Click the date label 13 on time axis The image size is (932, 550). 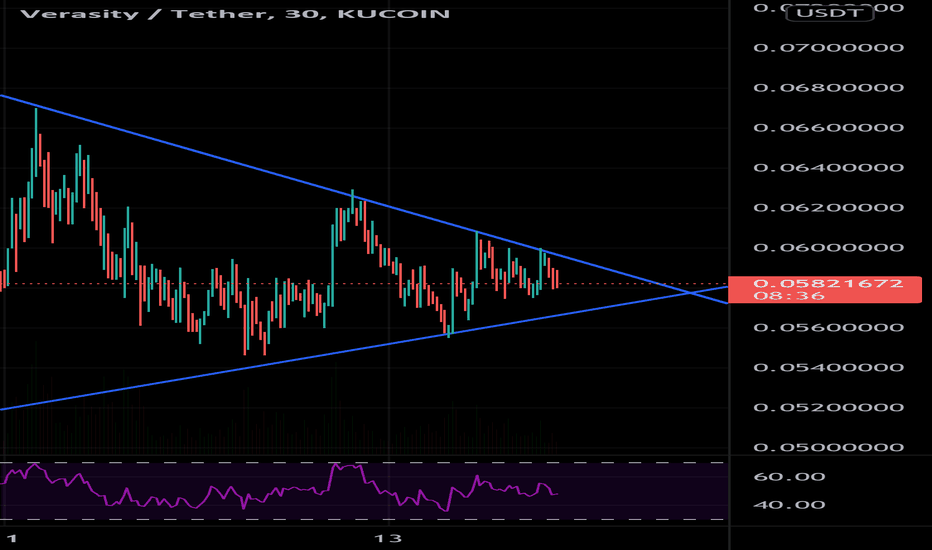388,539
